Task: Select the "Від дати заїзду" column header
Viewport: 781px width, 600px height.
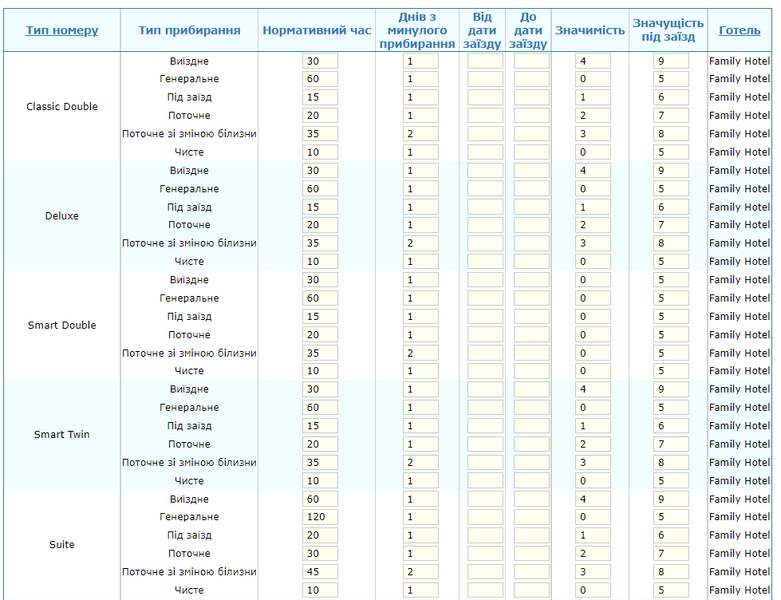Action: (483, 30)
